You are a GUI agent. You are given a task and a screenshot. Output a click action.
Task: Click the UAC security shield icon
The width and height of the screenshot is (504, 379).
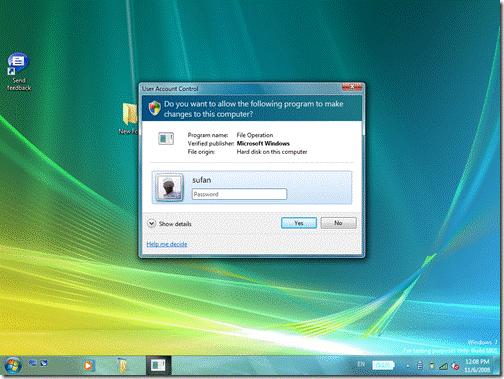pyautogui.click(x=155, y=108)
